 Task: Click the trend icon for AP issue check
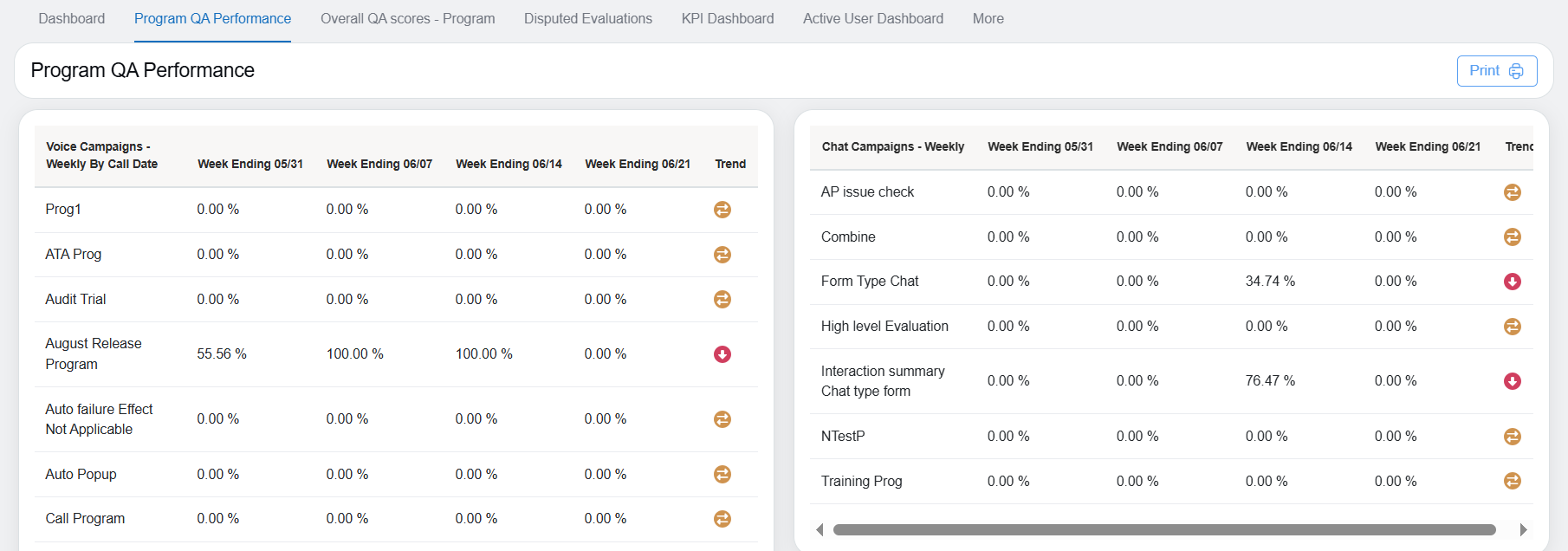click(x=1512, y=192)
